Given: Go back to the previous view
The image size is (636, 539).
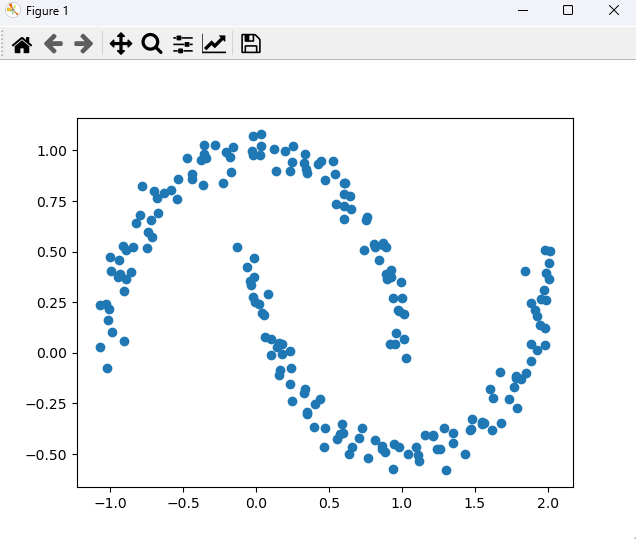Looking at the screenshot, I should pos(53,44).
